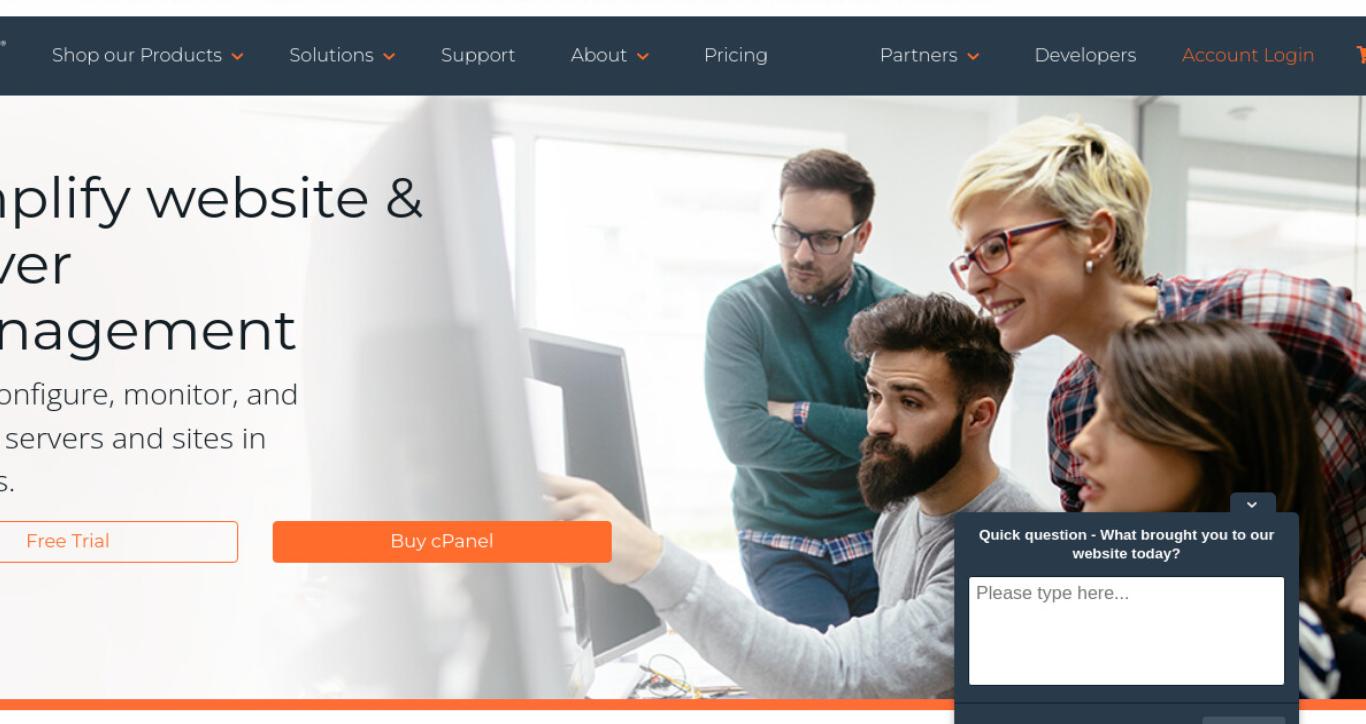Expand the Partners dropdown arrow
The image size is (1366, 724).
point(973,57)
